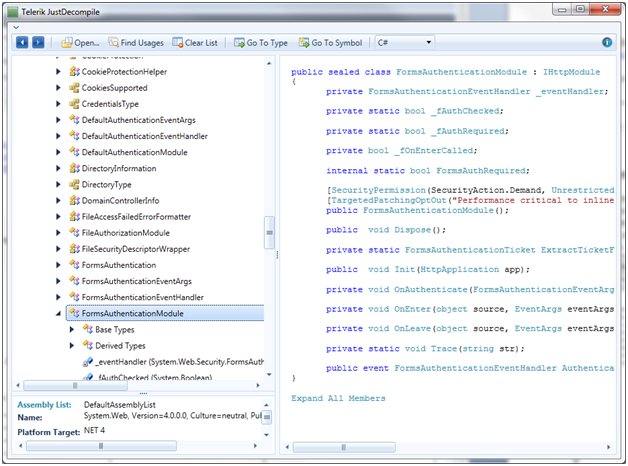Expand the FormsAuthentication tree node
The image size is (628, 466).
tap(58, 265)
